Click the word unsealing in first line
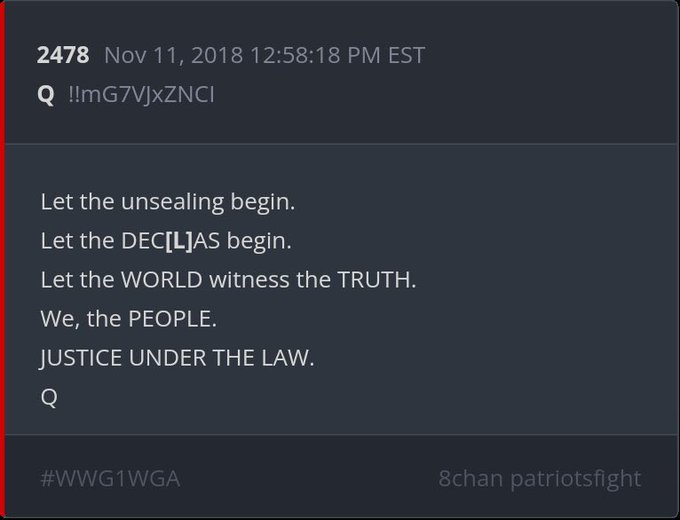 173,202
